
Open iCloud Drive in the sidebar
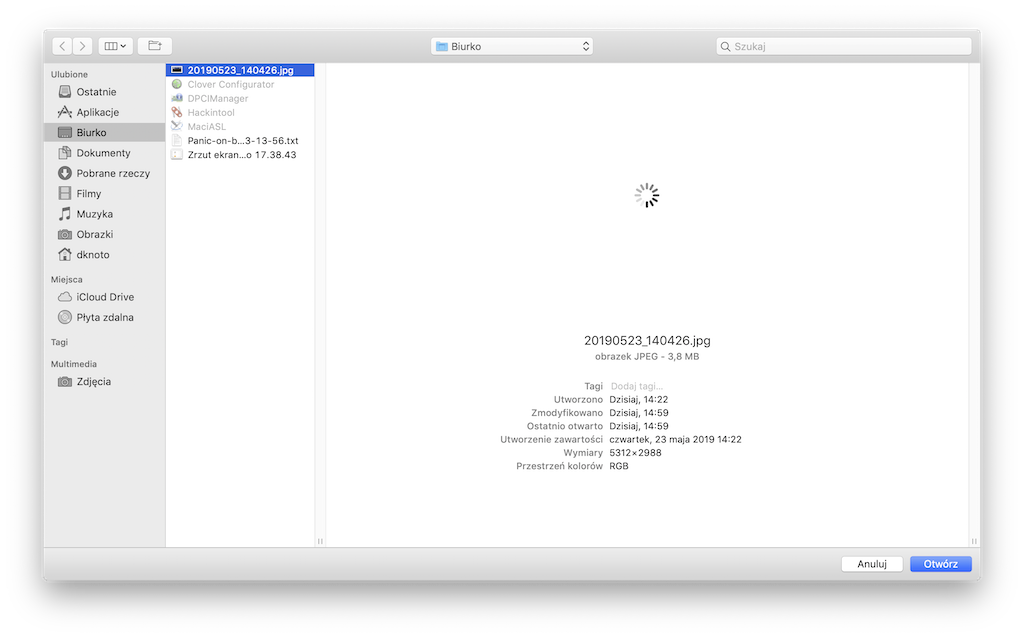(104, 296)
